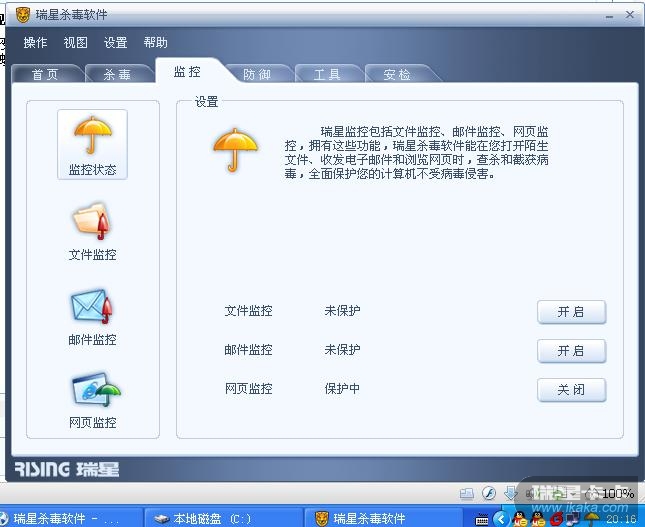Click the blue download arrow status icon
Image resolution: width=645 pixels, height=527 pixels.
coord(510,493)
